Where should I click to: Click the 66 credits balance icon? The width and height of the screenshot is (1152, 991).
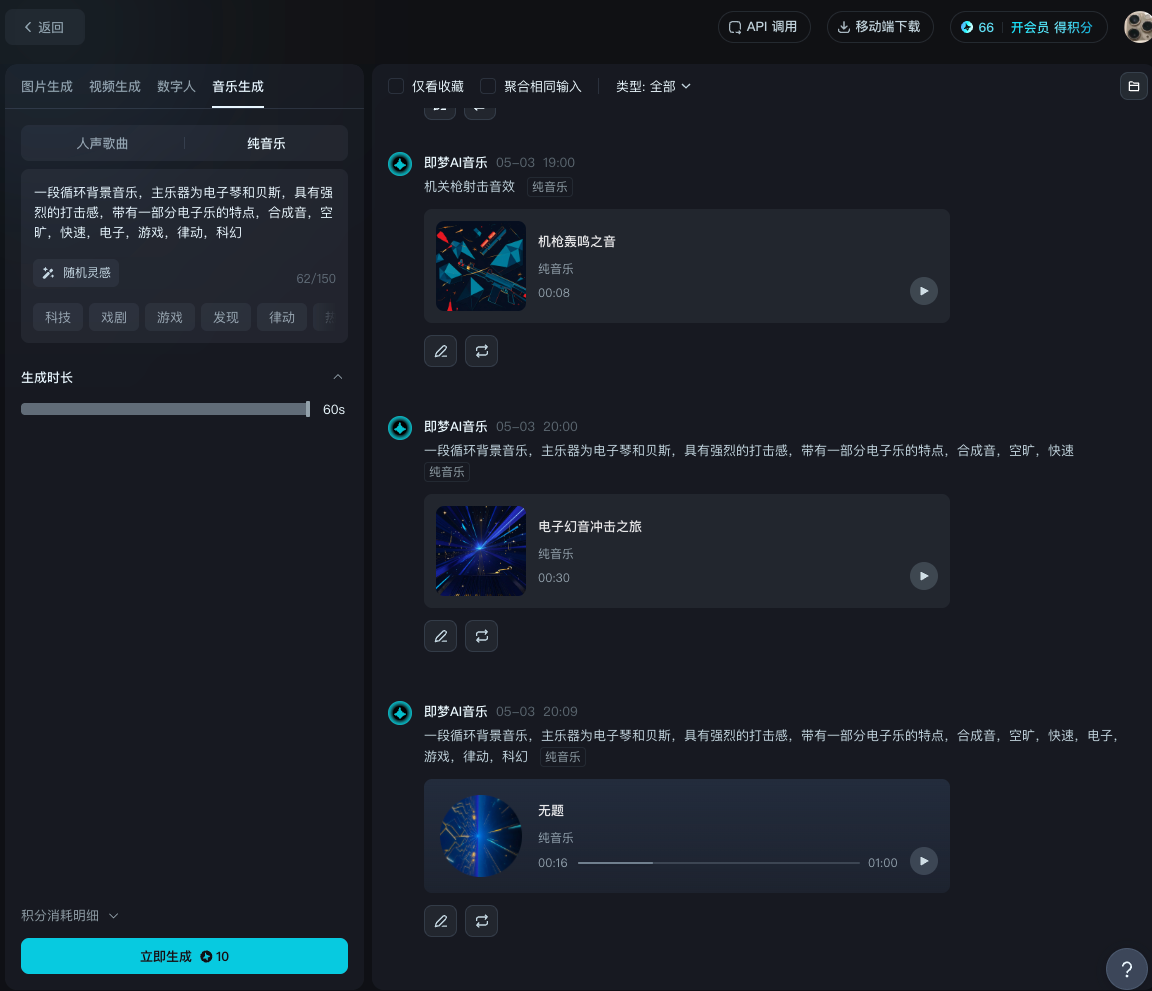click(967, 27)
